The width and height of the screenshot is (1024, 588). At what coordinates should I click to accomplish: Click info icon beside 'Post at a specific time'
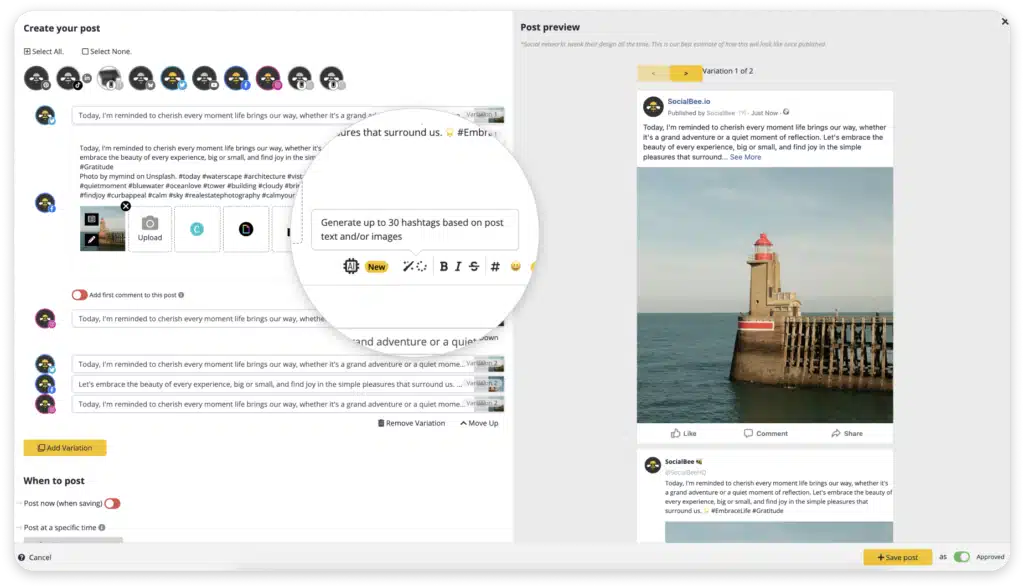coord(102,527)
